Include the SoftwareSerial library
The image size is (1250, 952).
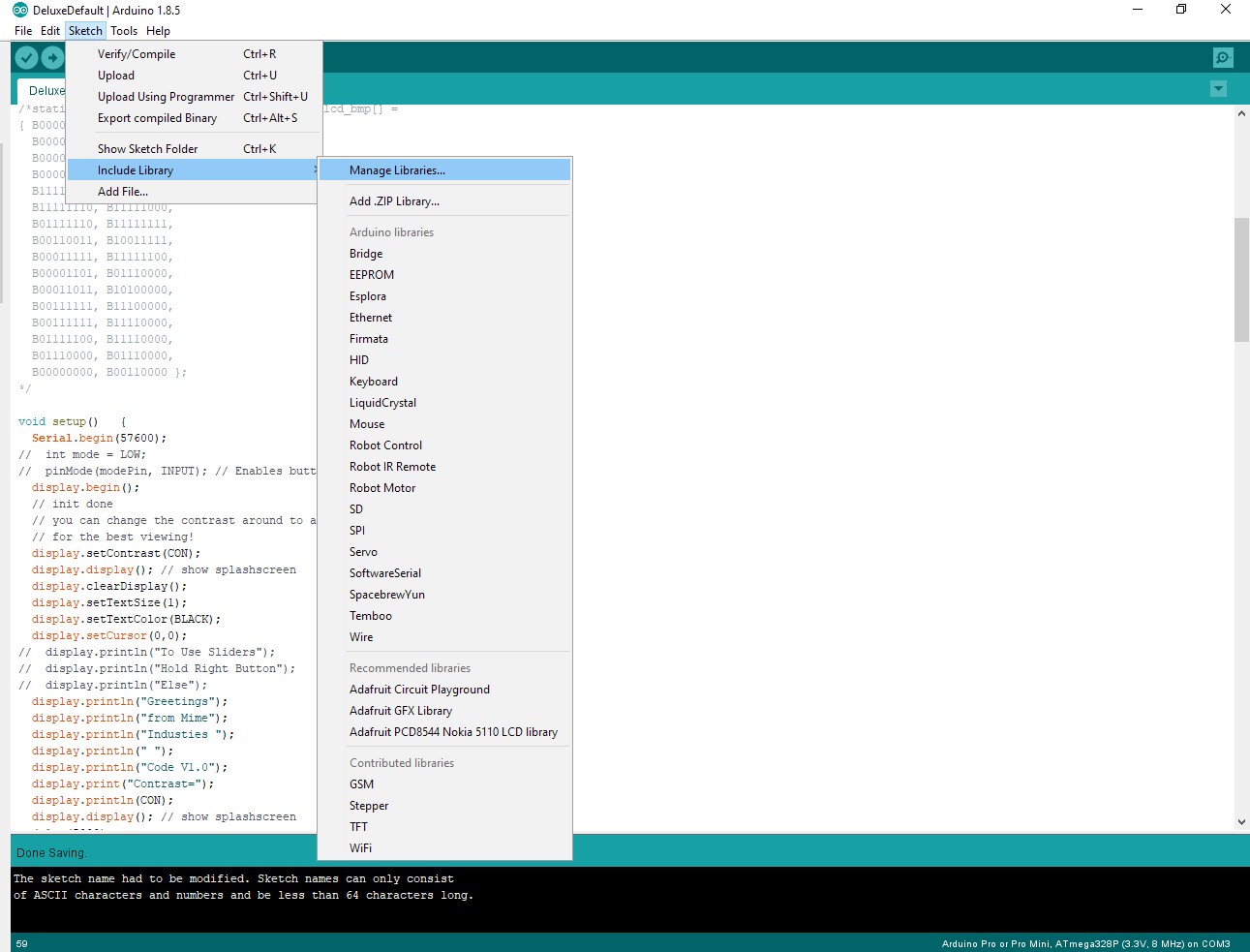(385, 573)
